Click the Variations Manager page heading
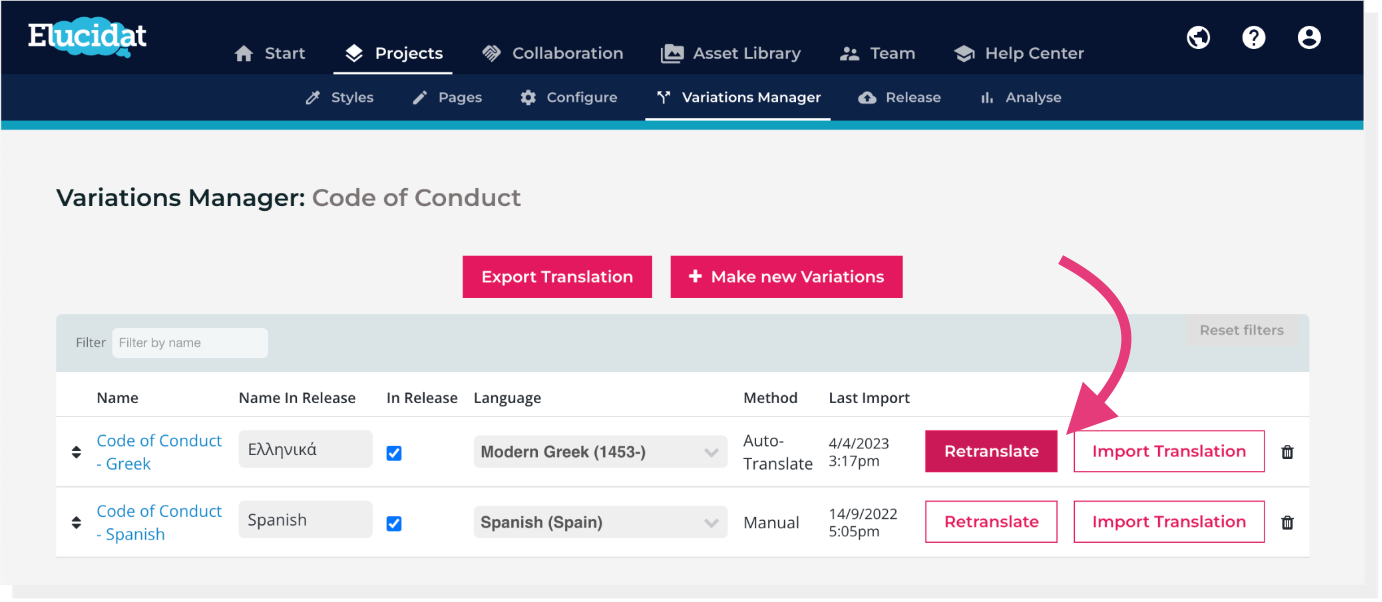The image size is (1382, 602). click(288, 198)
